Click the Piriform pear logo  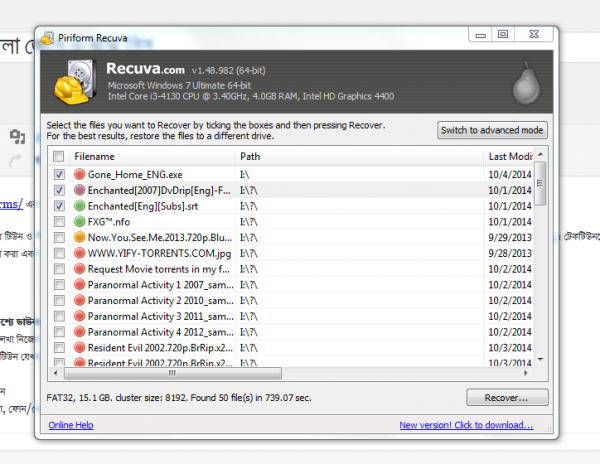[526, 83]
